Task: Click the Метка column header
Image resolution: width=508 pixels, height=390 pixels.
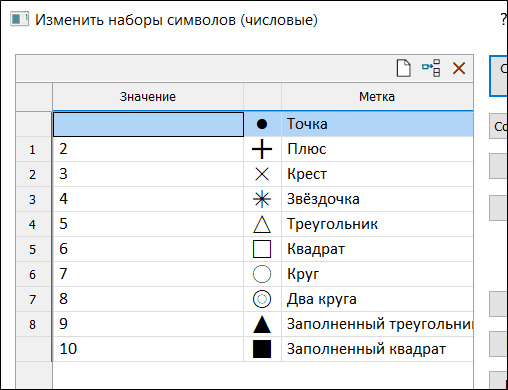Action: coord(377,97)
